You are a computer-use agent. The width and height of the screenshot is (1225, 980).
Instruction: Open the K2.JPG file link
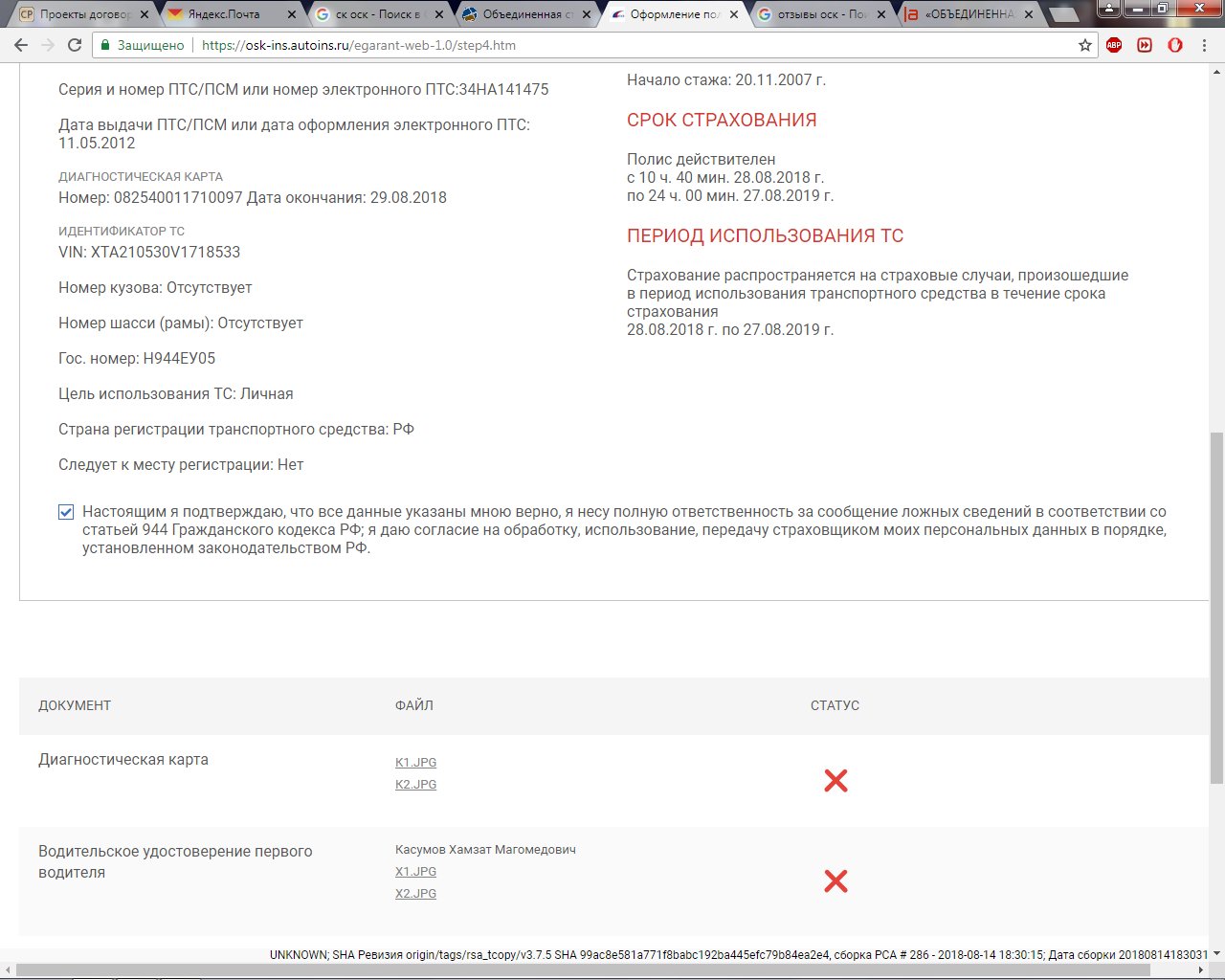coord(415,785)
